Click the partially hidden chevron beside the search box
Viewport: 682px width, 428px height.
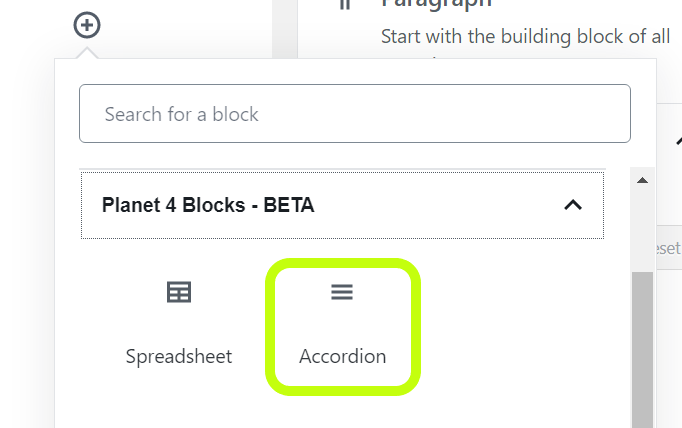click(679, 141)
